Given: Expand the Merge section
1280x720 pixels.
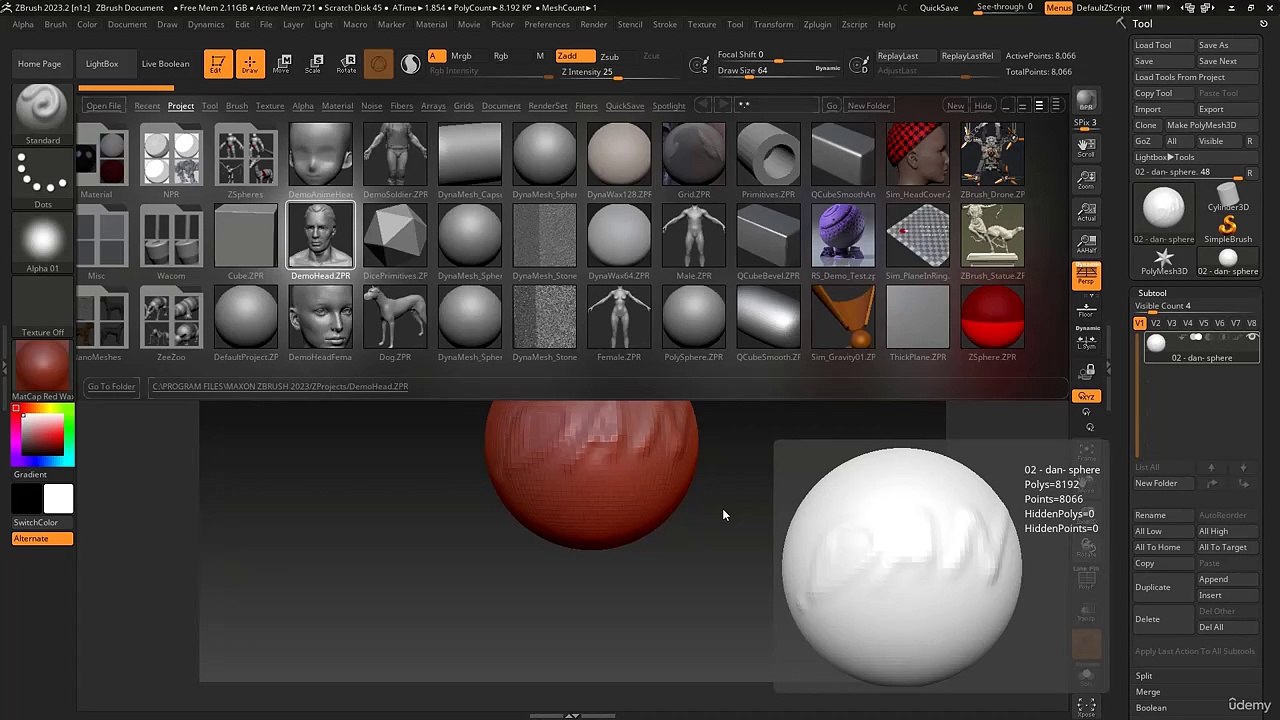Looking at the screenshot, I should 1148,692.
